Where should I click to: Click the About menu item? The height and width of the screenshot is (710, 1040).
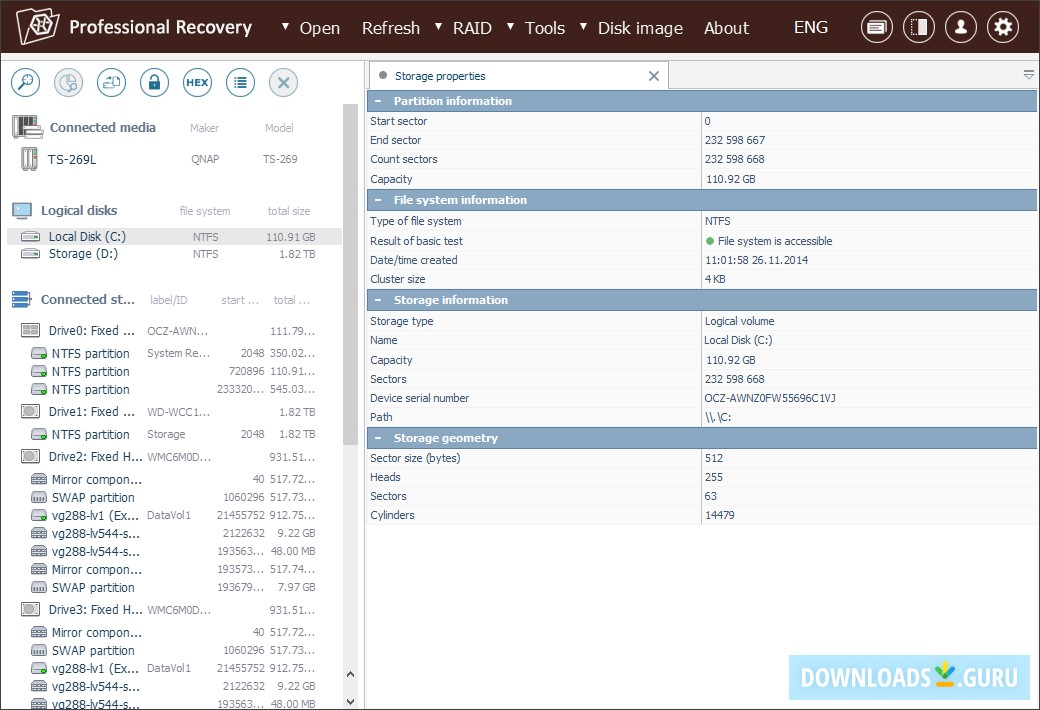(x=726, y=28)
